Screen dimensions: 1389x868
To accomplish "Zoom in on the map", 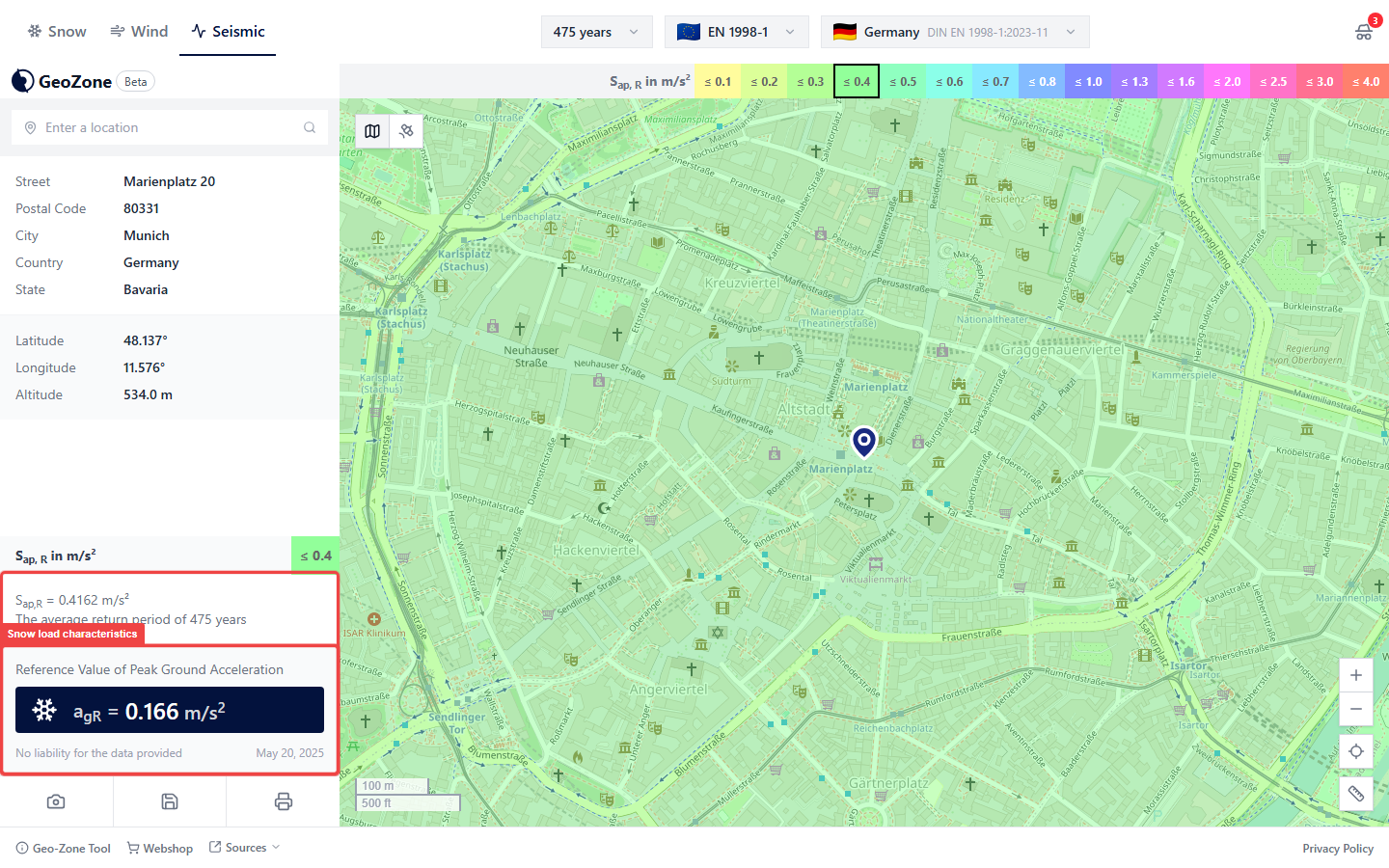I will pos(1355,675).
